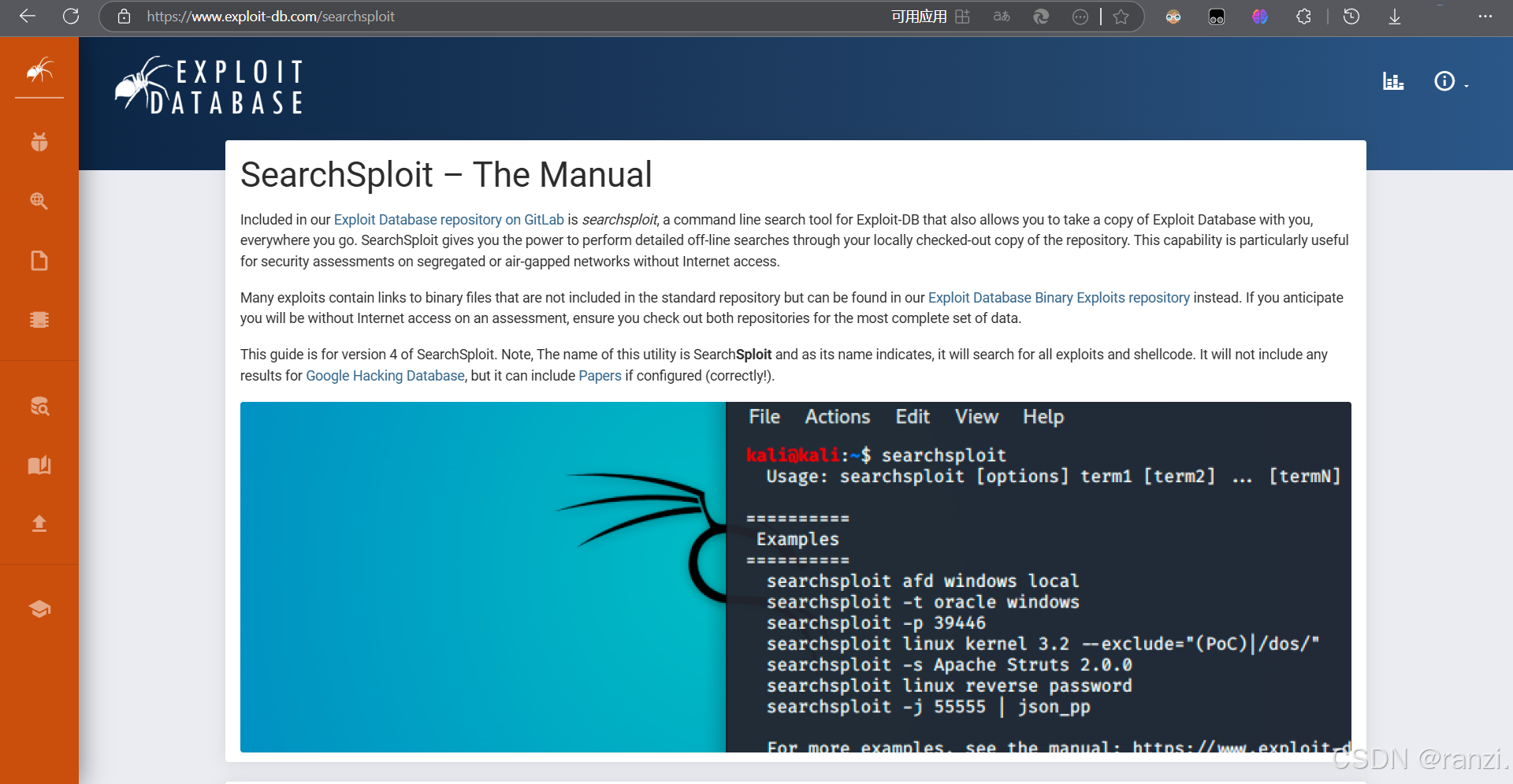Open the downloads arrow icon

click(x=1395, y=17)
